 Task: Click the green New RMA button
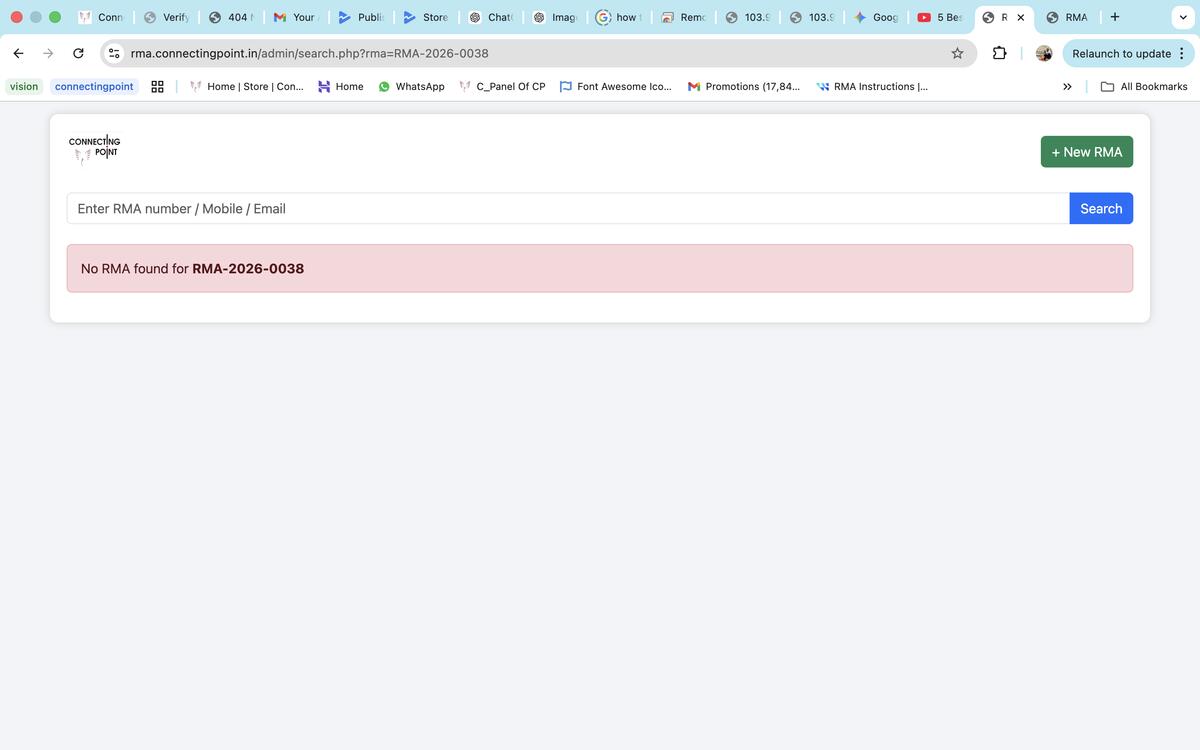(x=1086, y=152)
